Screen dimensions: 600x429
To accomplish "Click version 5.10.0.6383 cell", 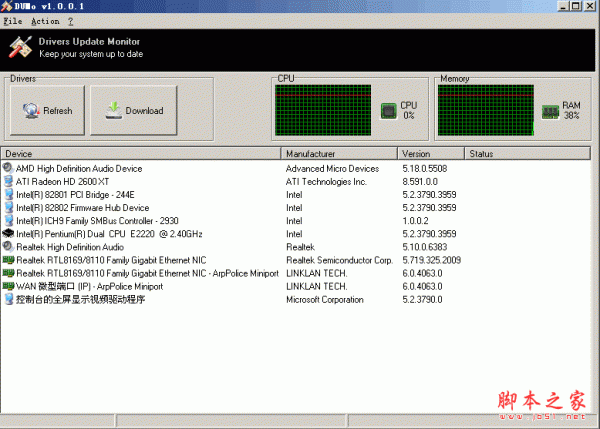I will coord(425,247).
